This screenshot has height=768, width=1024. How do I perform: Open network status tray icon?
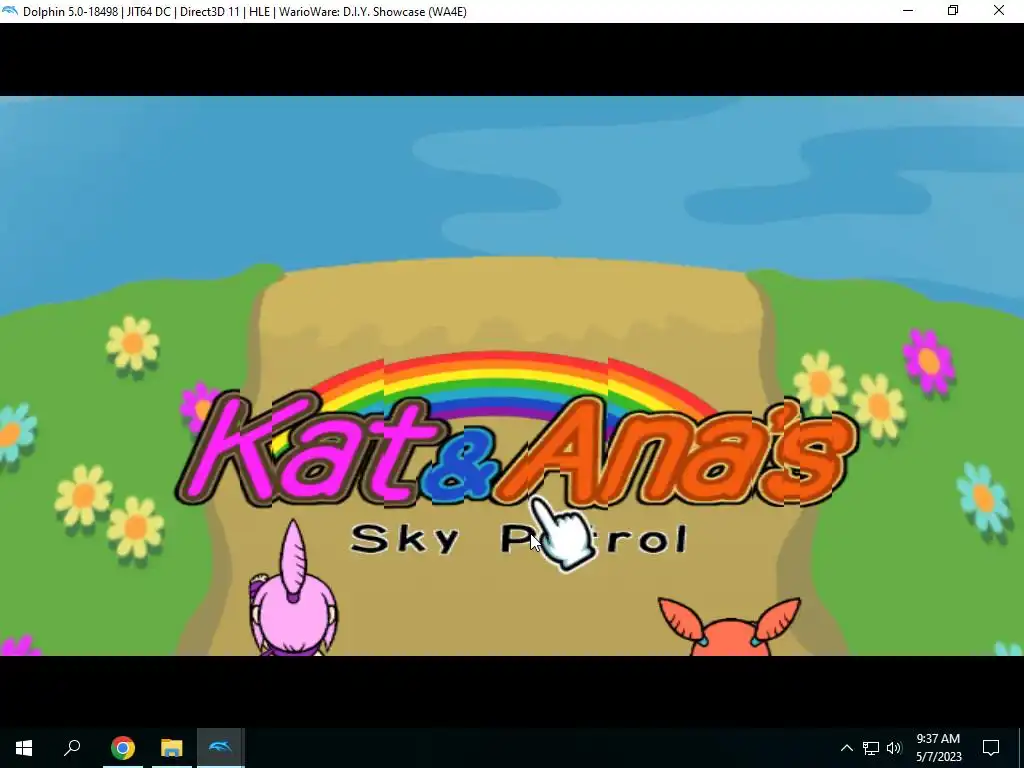coord(871,748)
